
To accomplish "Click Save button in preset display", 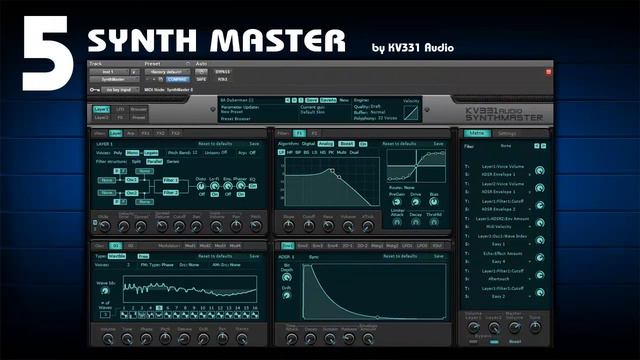I will click(311, 100).
